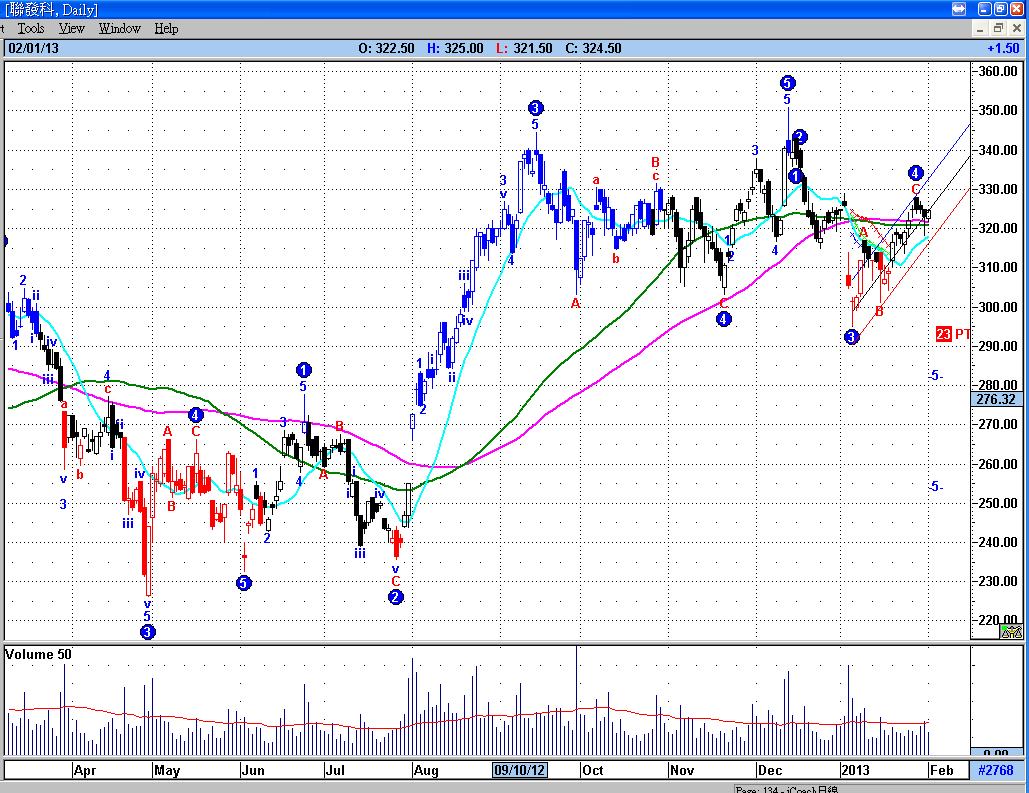Select the circled 5 wave label at December peak

click(788, 83)
